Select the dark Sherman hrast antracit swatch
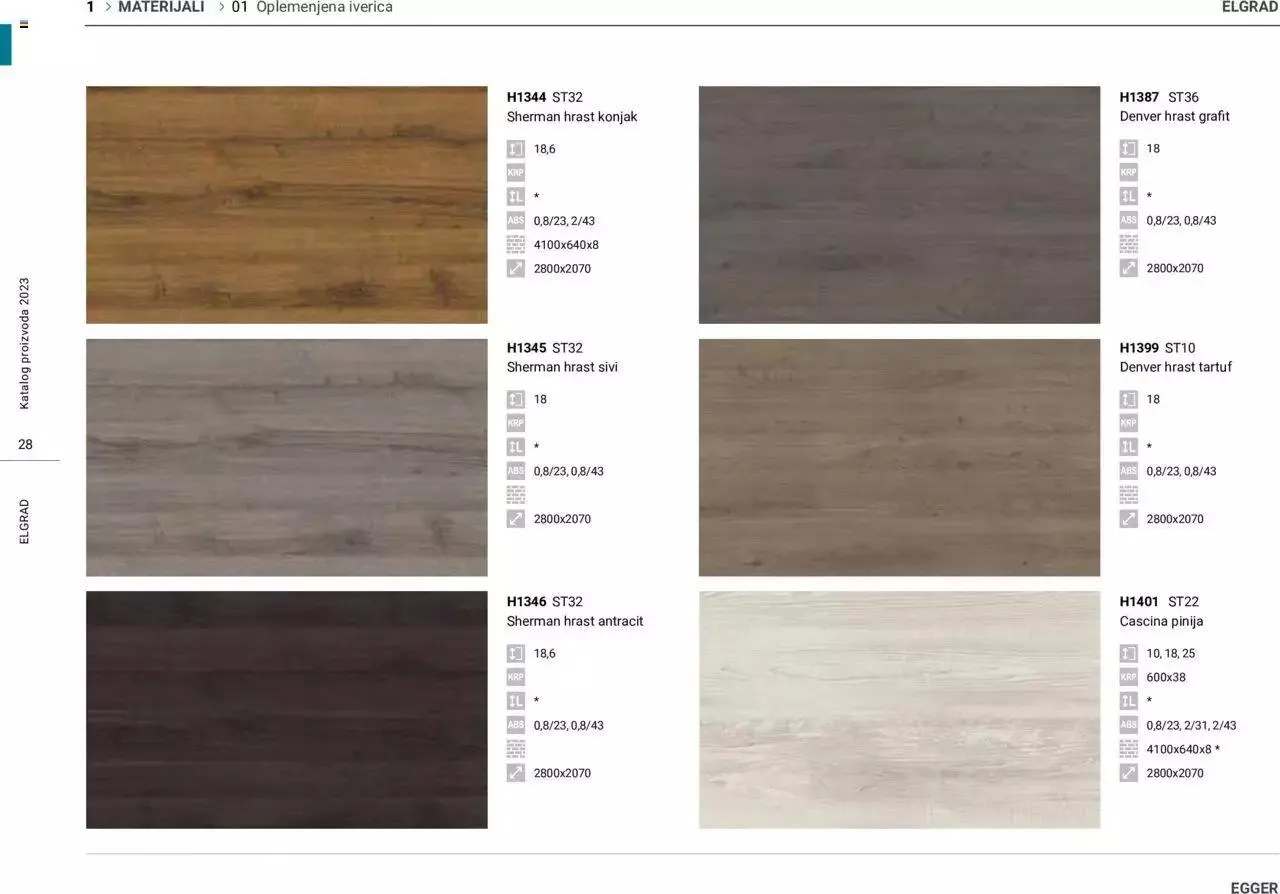Image resolution: width=1280 pixels, height=894 pixels. click(x=287, y=709)
